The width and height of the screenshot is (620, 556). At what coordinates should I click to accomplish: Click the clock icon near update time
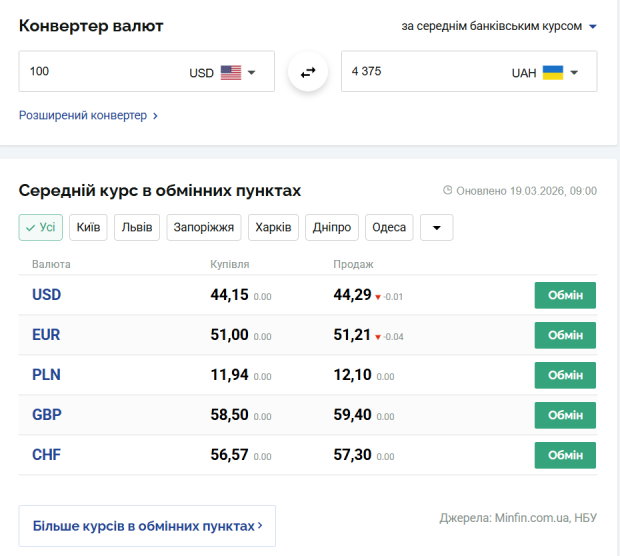447,190
